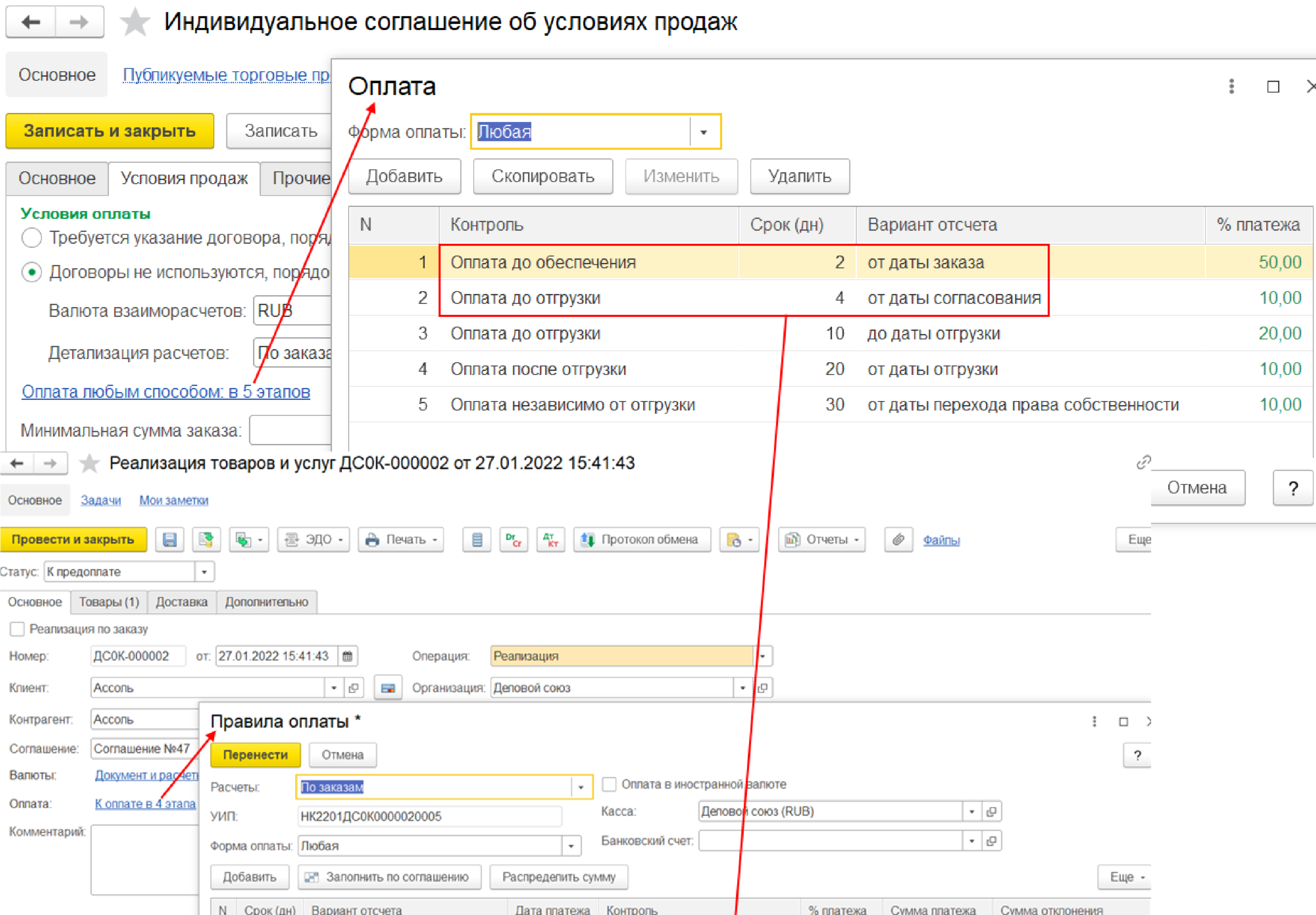Screen dimensions: 1316x915
Task: Select radio 'Требуется указание договора'
Action: (31, 237)
